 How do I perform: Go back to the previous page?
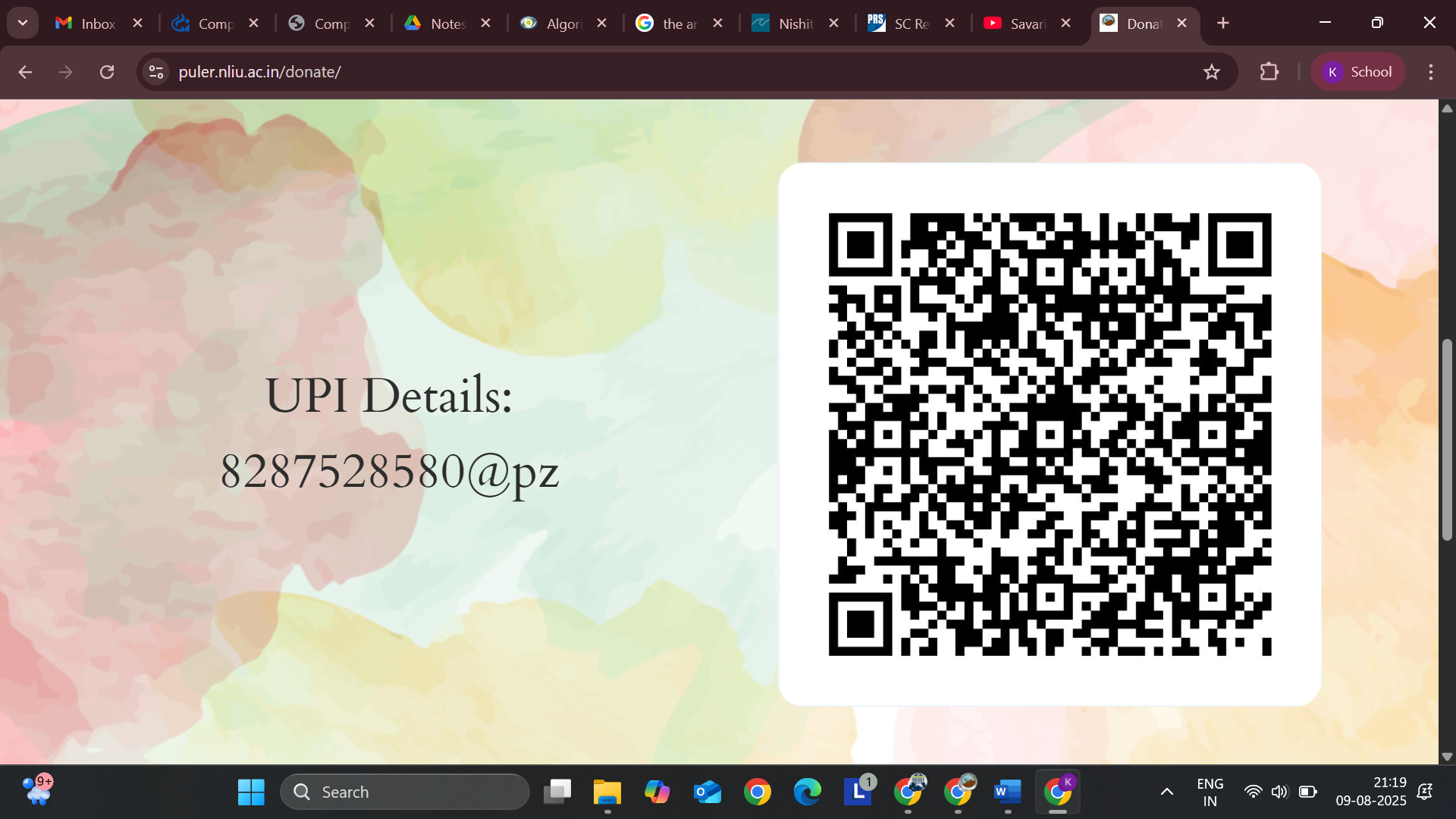click(x=25, y=72)
